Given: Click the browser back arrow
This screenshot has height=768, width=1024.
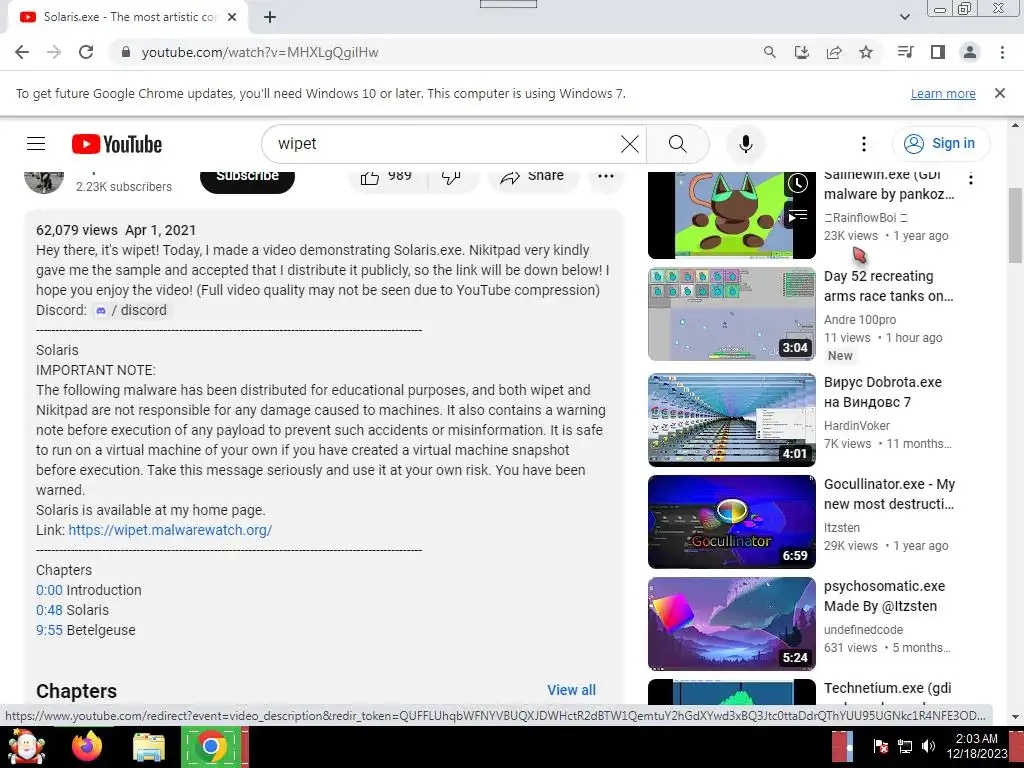Looking at the screenshot, I should [x=22, y=52].
